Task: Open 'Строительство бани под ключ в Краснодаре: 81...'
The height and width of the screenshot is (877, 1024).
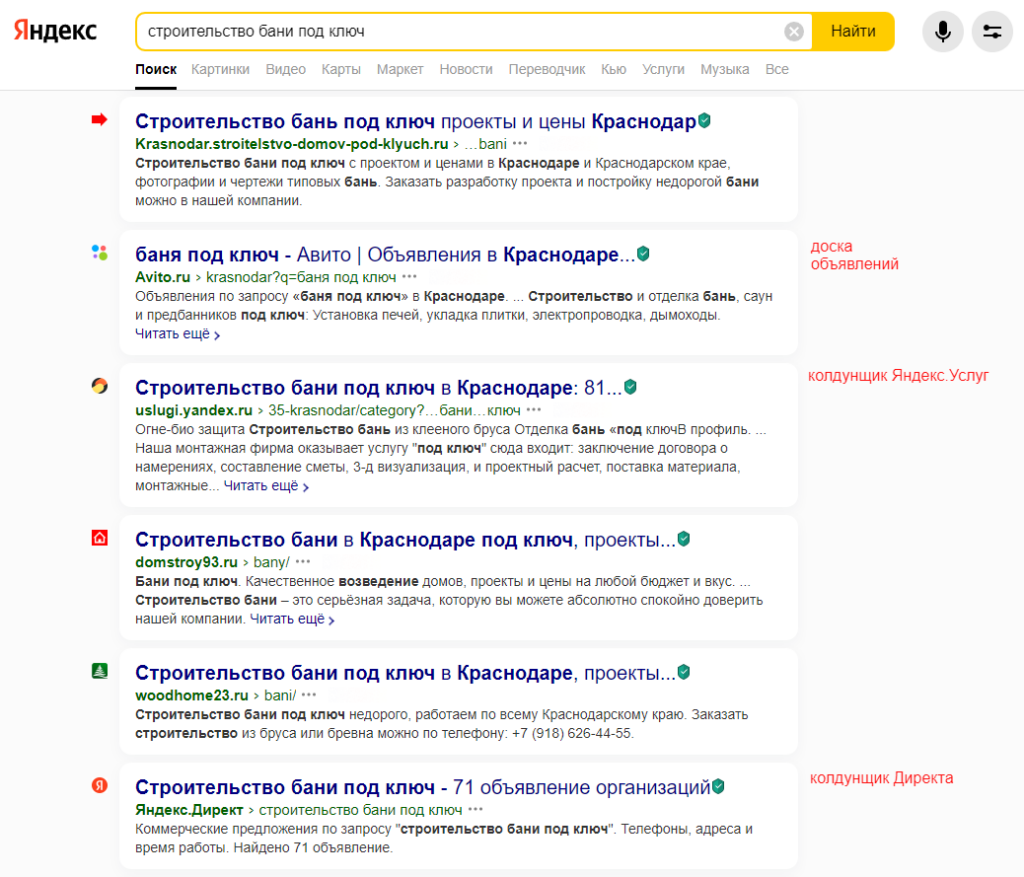Action: 378,388
